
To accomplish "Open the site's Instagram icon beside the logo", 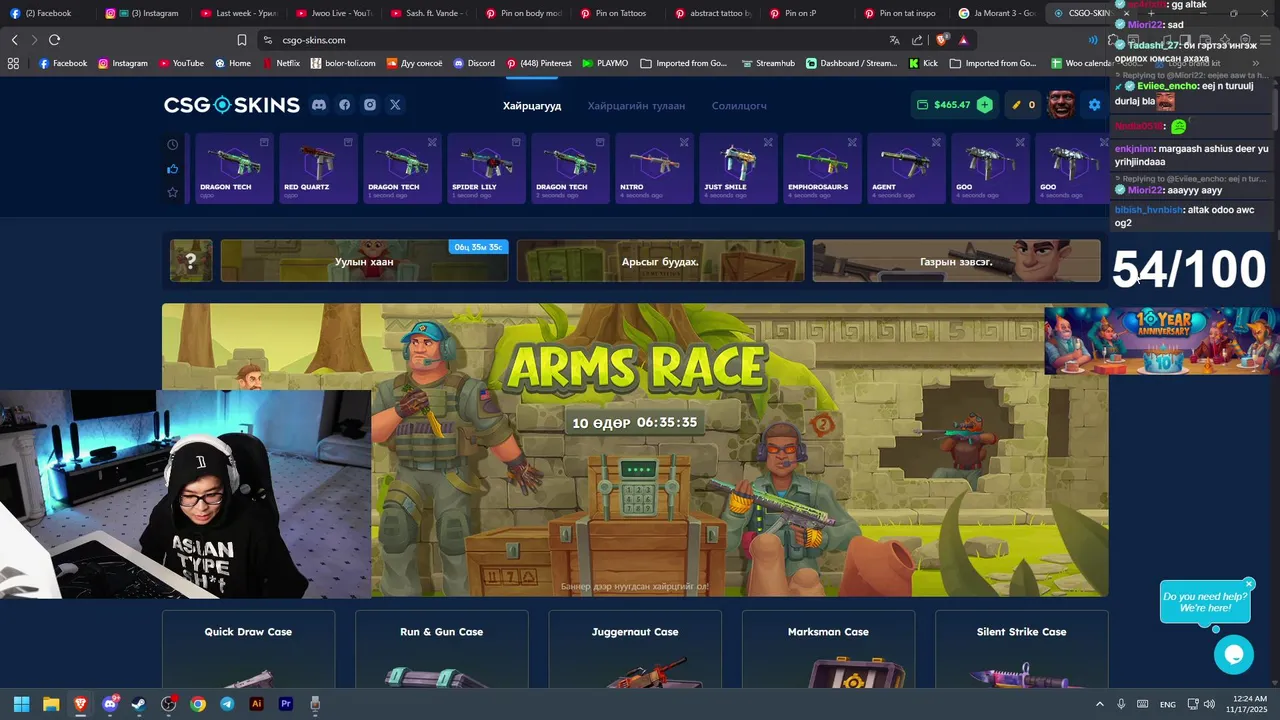I will 370,105.
